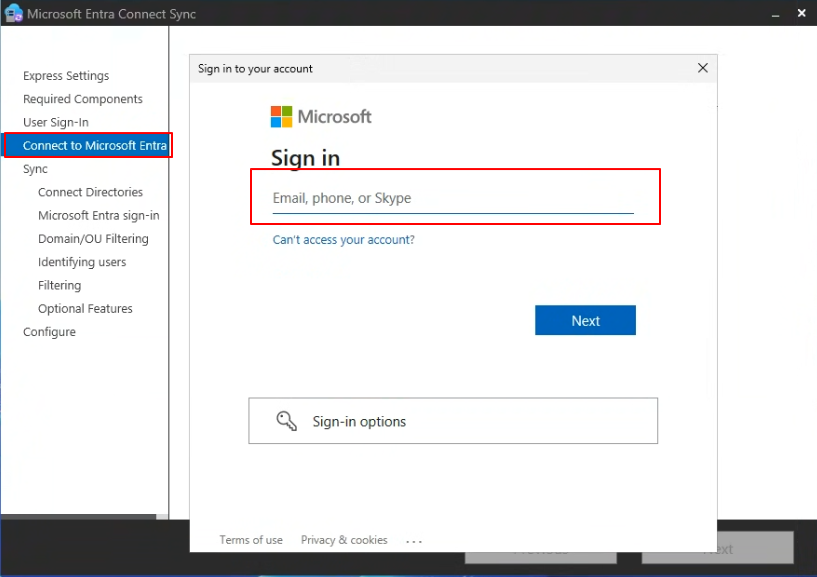Open the three-dots more options in footer
The height and width of the screenshot is (577, 817).
pos(414,541)
